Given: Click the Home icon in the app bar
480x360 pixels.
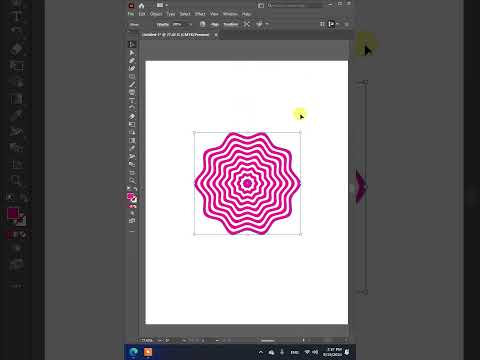Looking at the screenshot, I should [x=142, y=5].
